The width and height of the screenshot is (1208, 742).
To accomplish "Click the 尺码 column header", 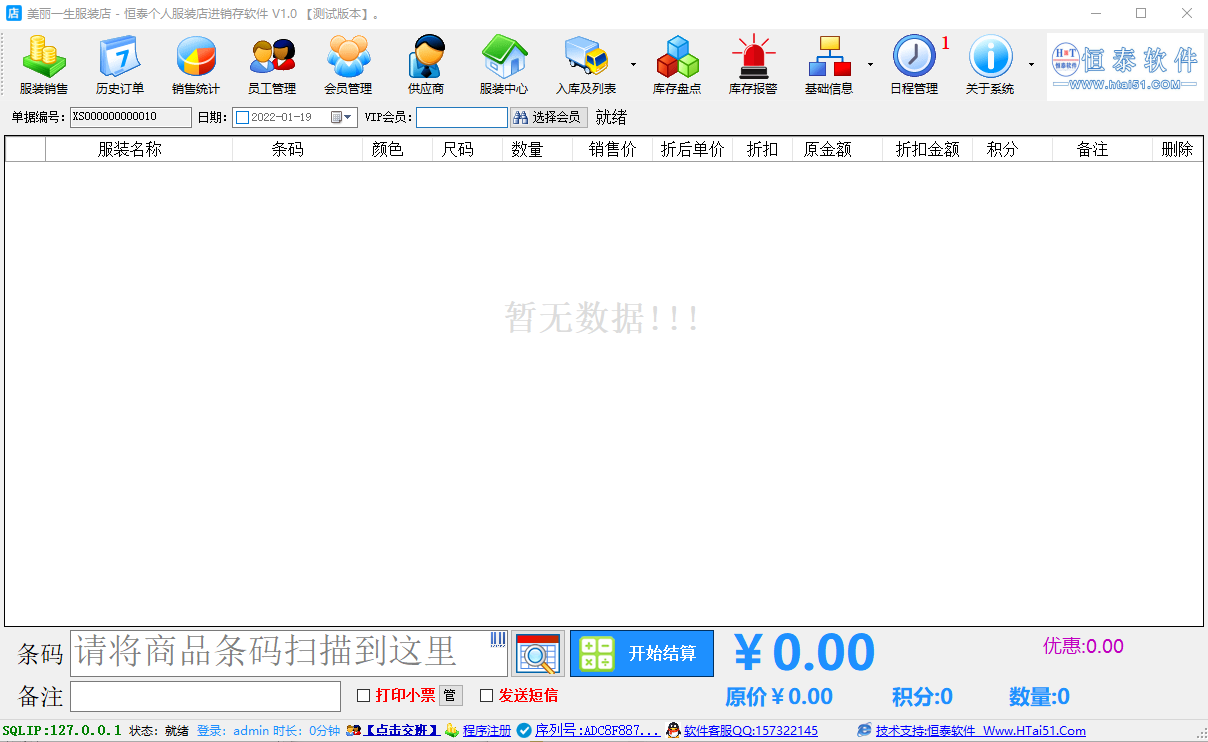I will pos(468,149).
